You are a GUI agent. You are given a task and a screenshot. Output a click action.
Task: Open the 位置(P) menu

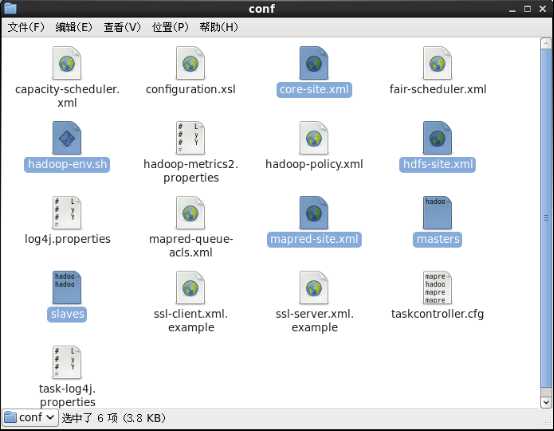(x=170, y=27)
